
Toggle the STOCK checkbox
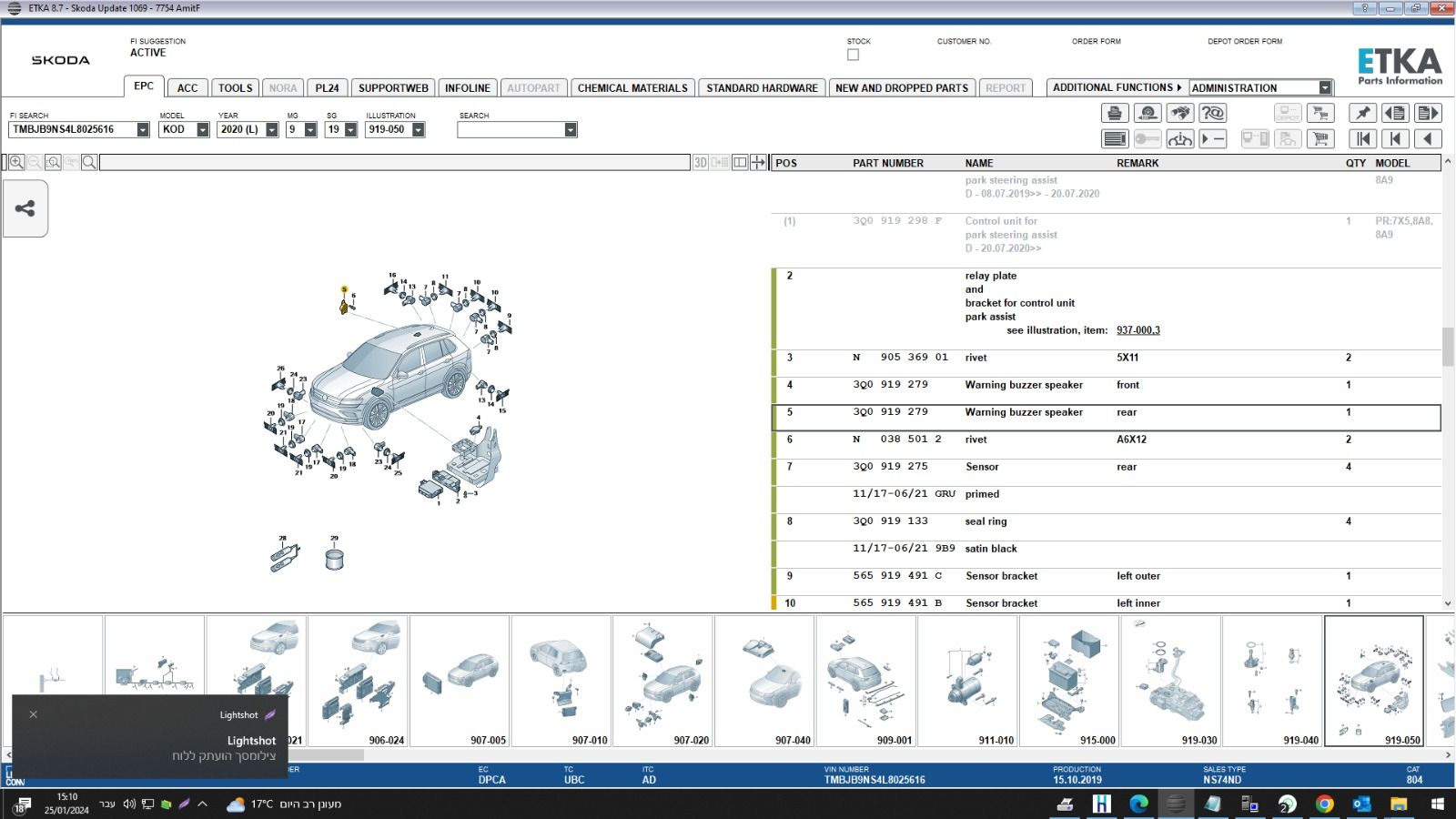click(853, 55)
